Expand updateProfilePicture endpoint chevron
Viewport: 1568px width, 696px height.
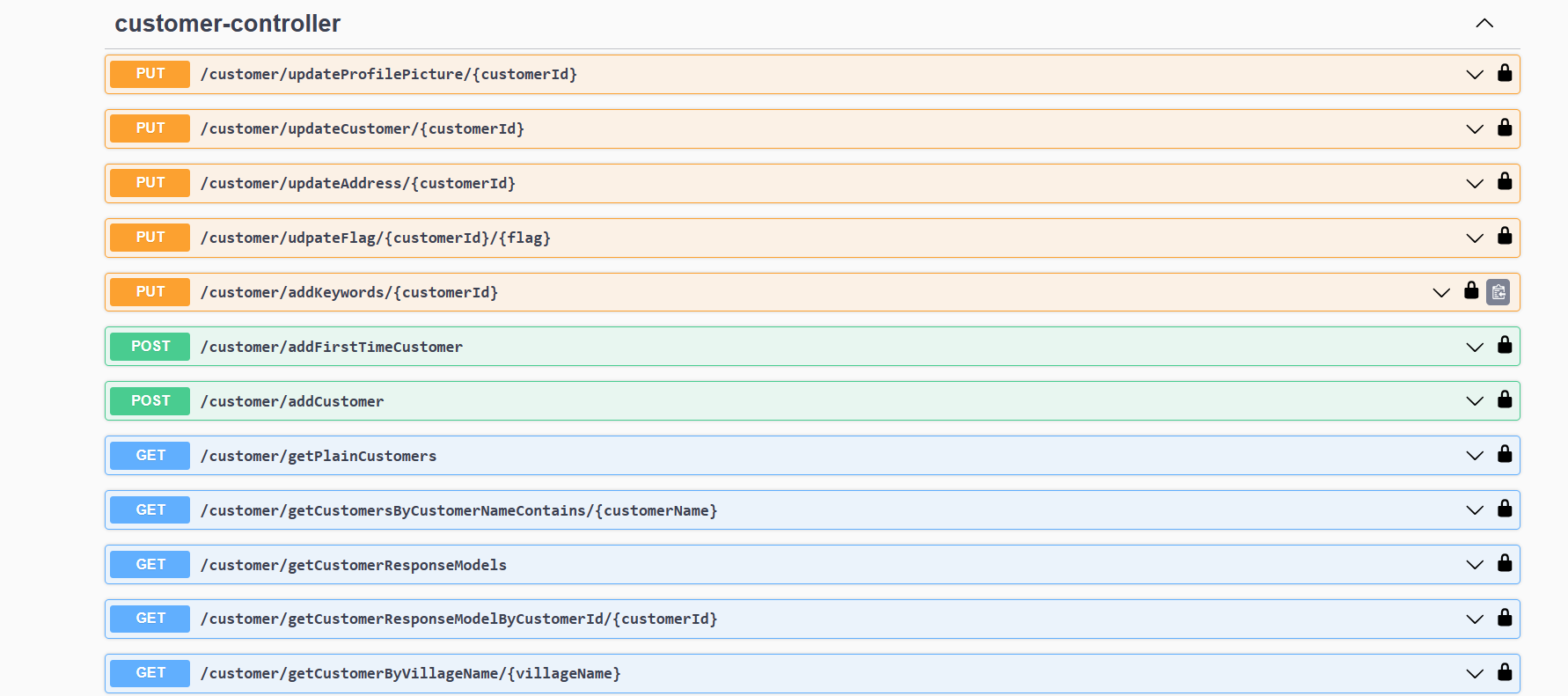[1475, 75]
